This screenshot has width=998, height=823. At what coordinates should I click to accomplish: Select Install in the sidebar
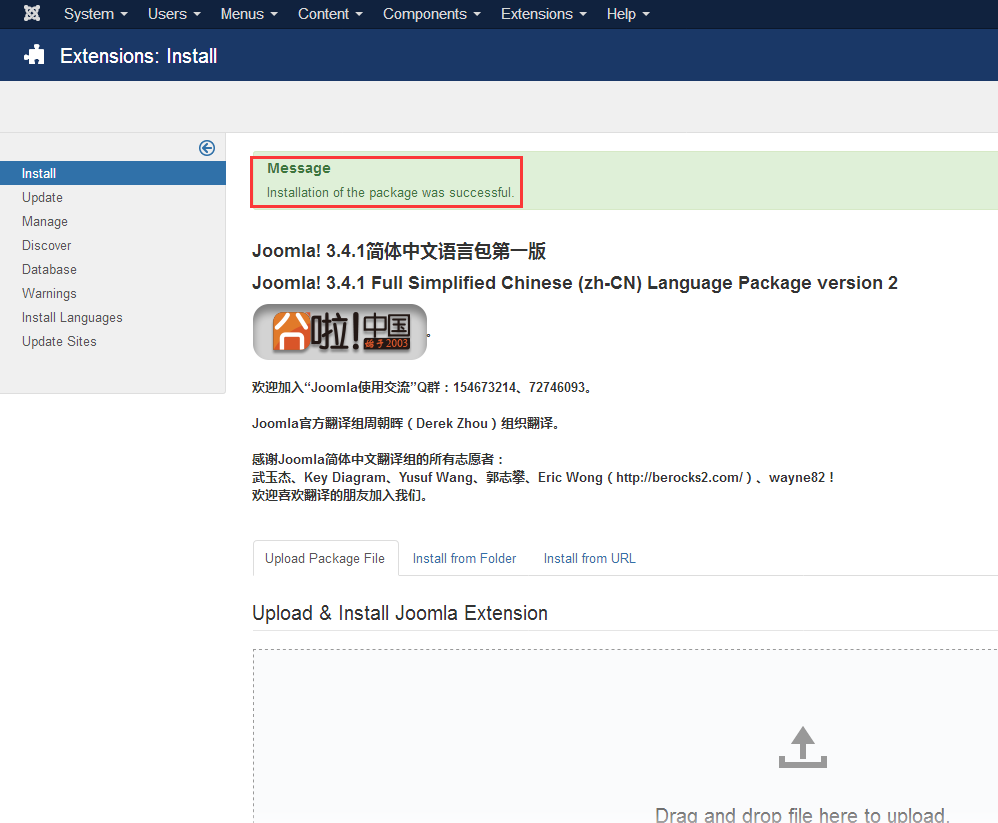pyautogui.click(x=113, y=173)
